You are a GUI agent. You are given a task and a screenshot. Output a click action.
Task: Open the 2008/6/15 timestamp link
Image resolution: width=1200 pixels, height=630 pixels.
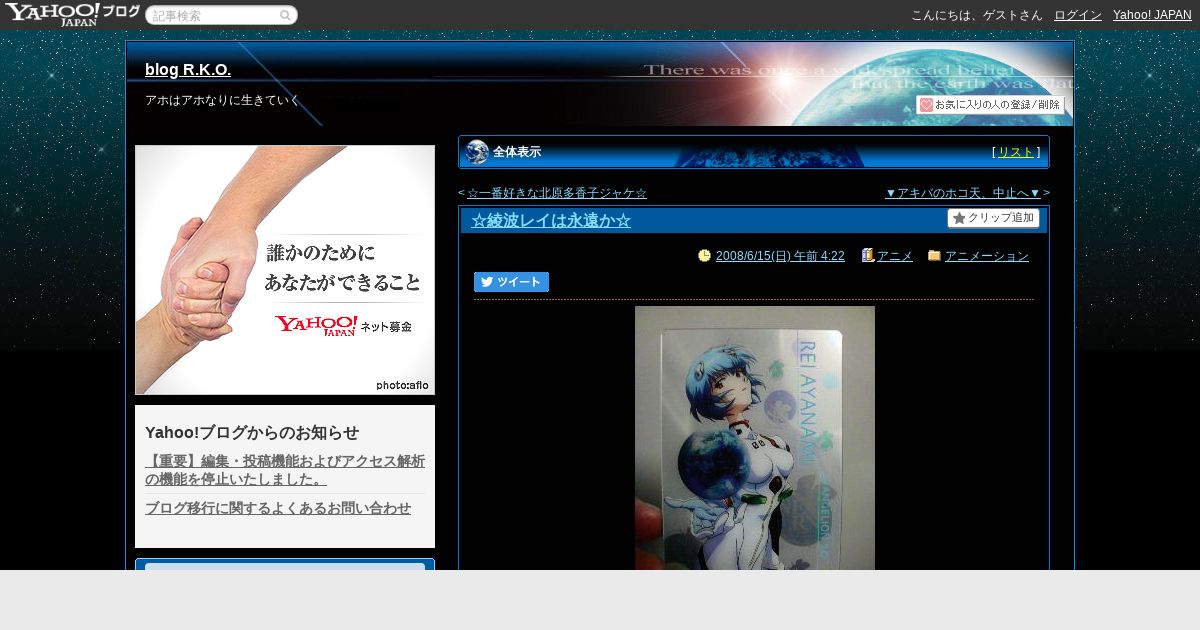(x=780, y=256)
